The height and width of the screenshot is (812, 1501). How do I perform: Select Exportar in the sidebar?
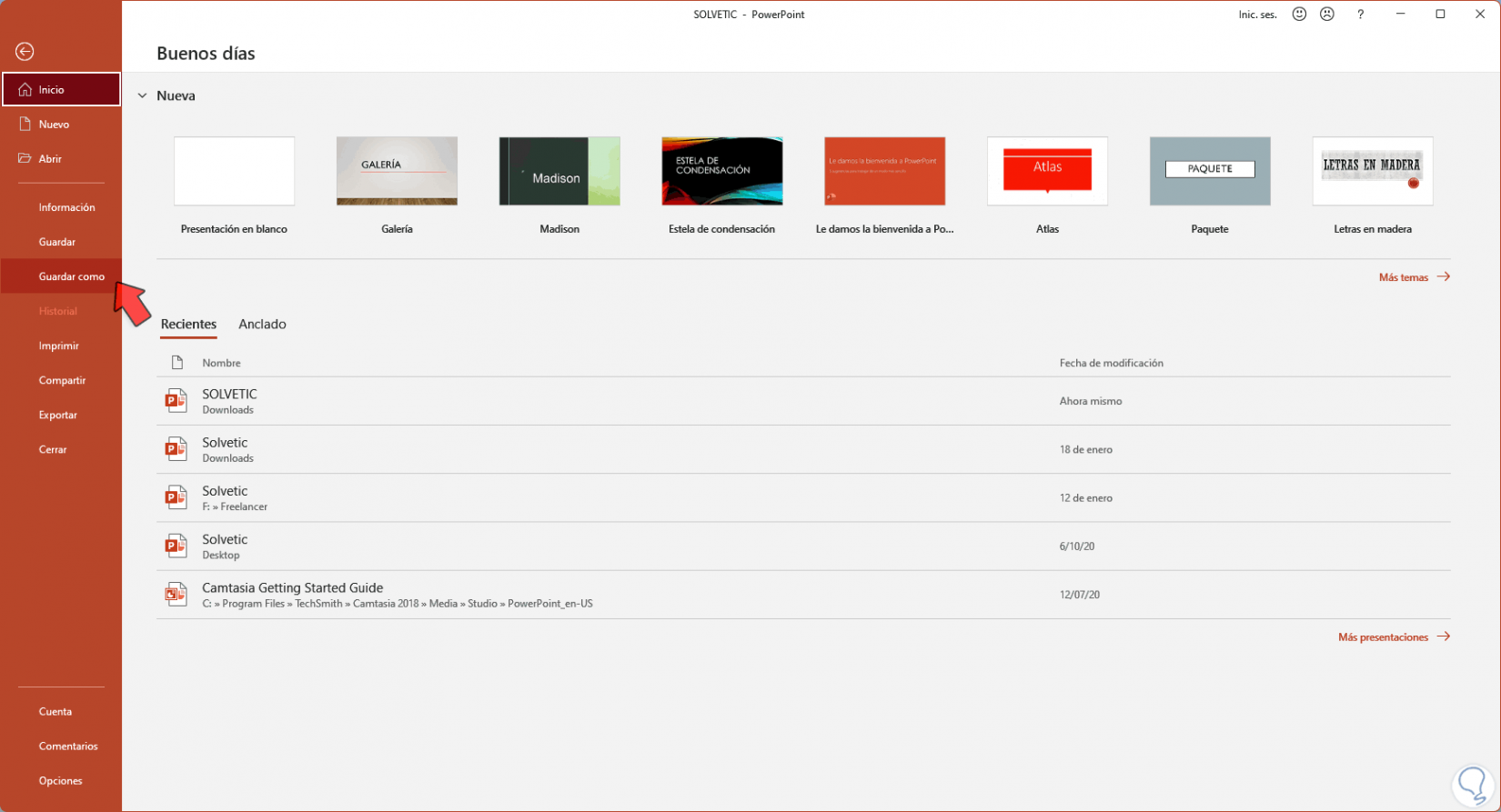61,415
